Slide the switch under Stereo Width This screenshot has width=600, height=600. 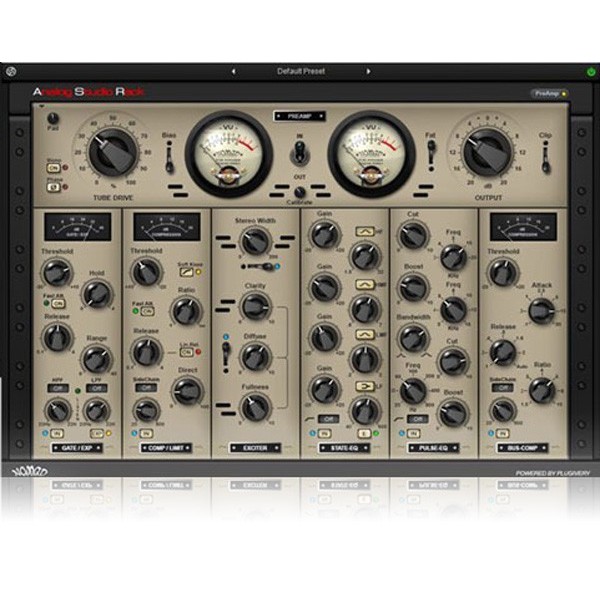pyautogui.click(x=259, y=266)
